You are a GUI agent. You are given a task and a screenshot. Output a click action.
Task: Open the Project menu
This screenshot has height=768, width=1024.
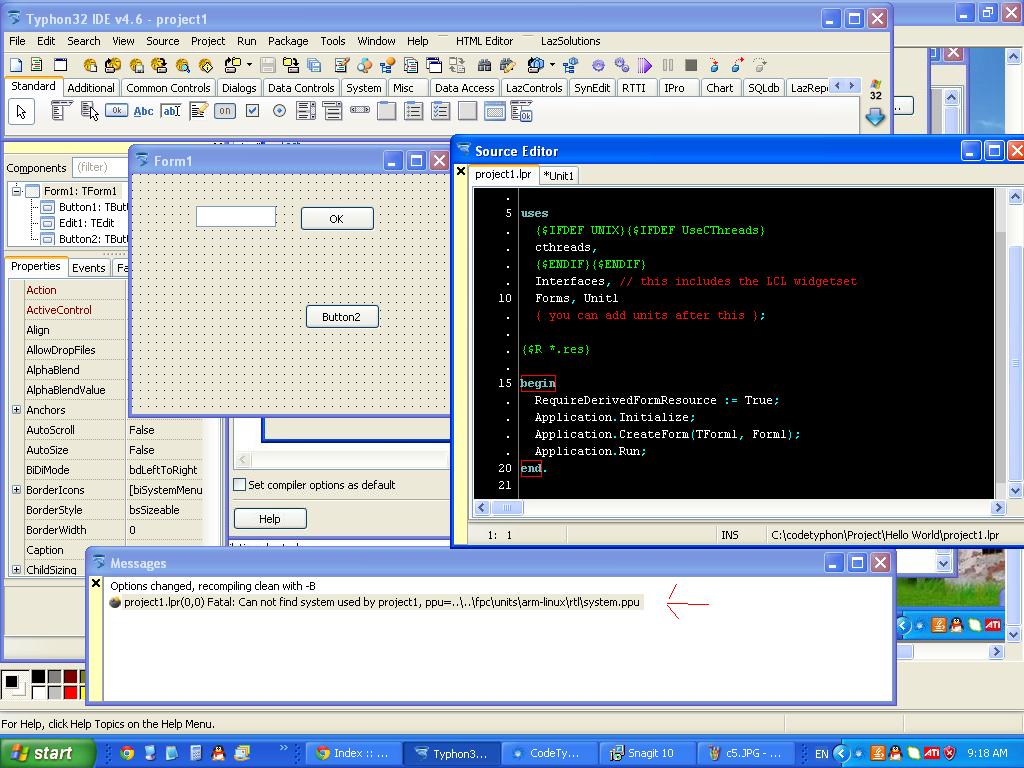point(208,40)
